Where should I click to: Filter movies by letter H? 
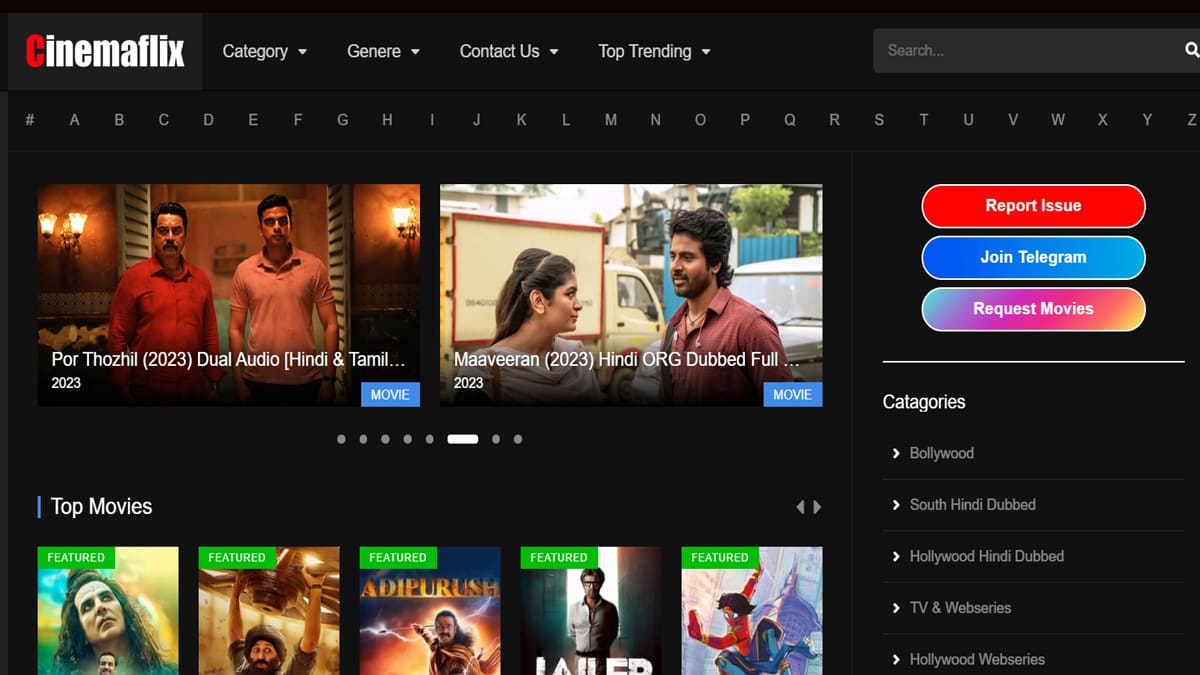387,120
